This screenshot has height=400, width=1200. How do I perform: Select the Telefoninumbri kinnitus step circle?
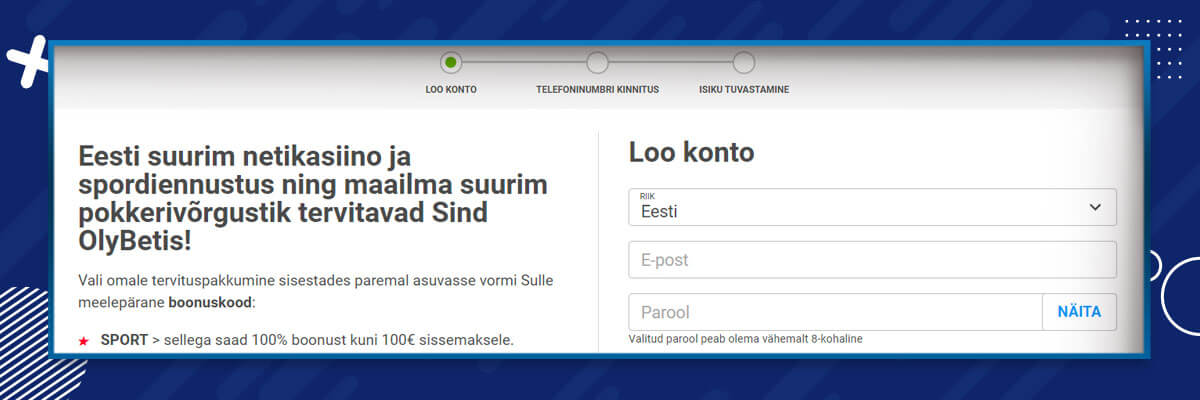point(597,63)
